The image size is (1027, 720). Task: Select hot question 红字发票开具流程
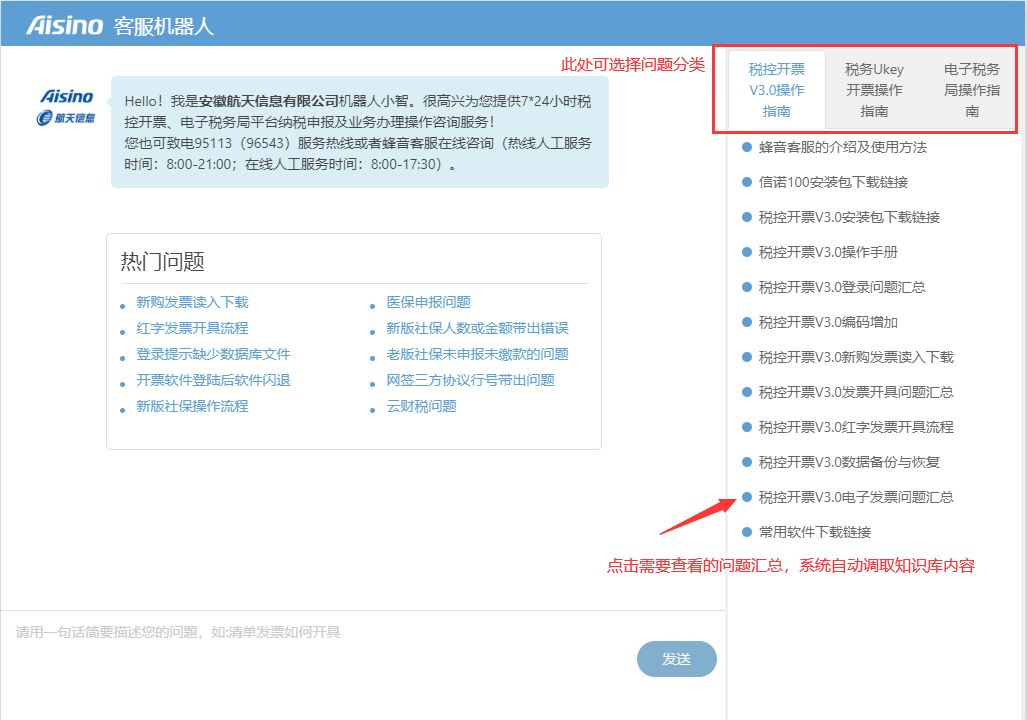(x=193, y=328)
